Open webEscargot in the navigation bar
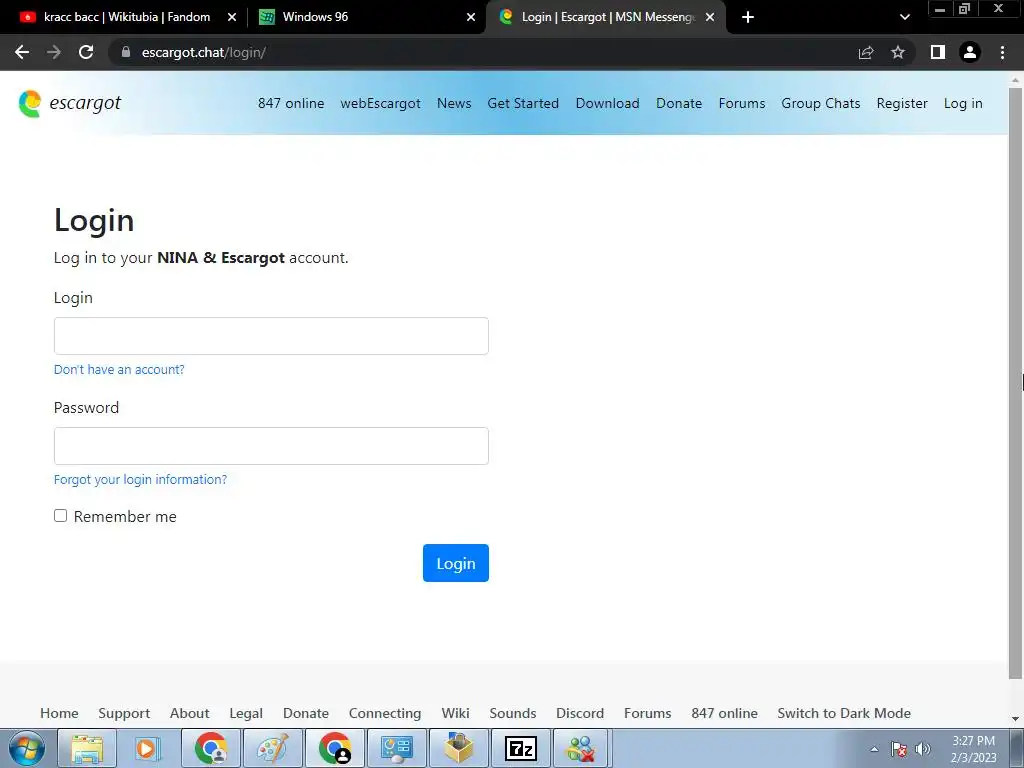Viewport: 1024px width, 768px height. coord(380,103)
